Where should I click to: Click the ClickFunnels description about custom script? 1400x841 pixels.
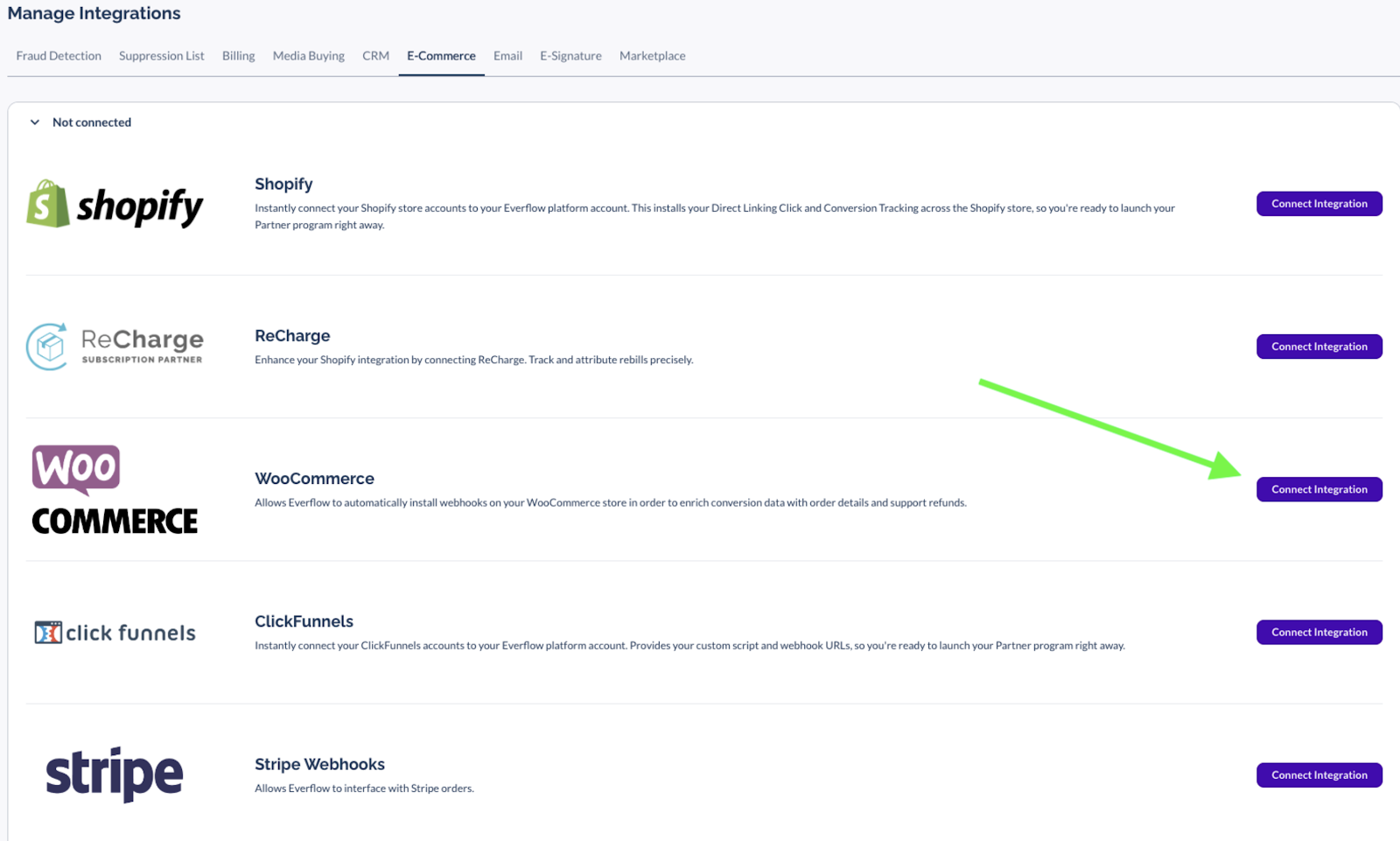coord(689,646)
